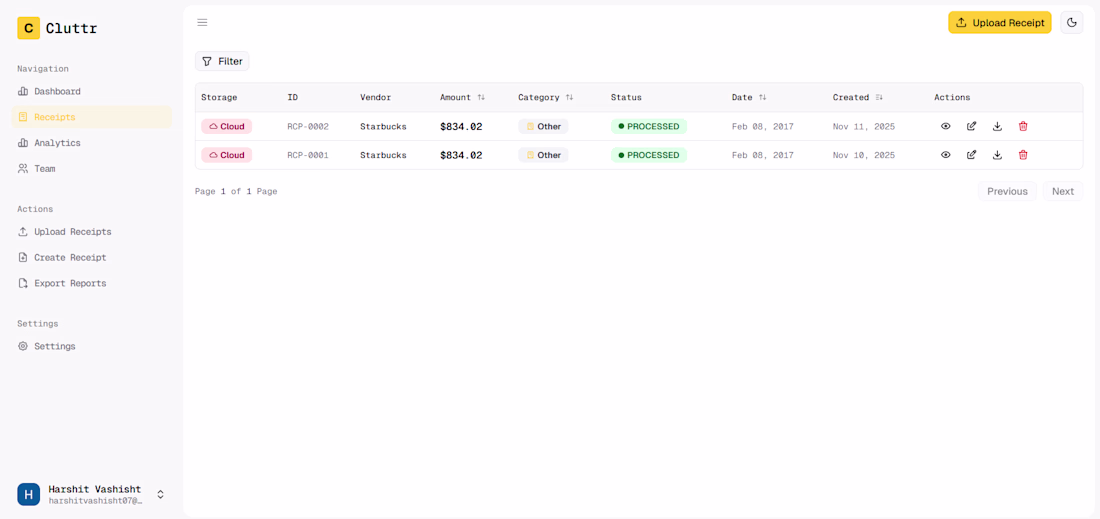Open Export Reports from the sidebar
The width and height of the screenshot is (1100, 519).
pos(91,283)
